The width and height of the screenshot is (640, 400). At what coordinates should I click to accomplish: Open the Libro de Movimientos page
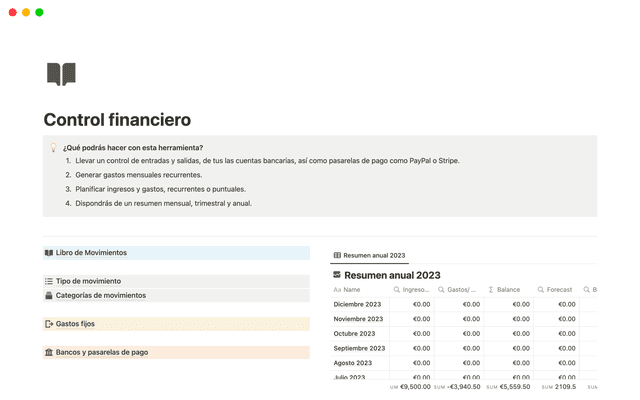click(x=91, y=253)
